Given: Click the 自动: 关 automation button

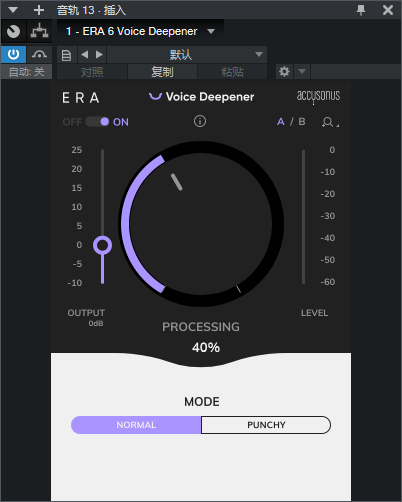Looking at the screenshot, I should point(26,72).
